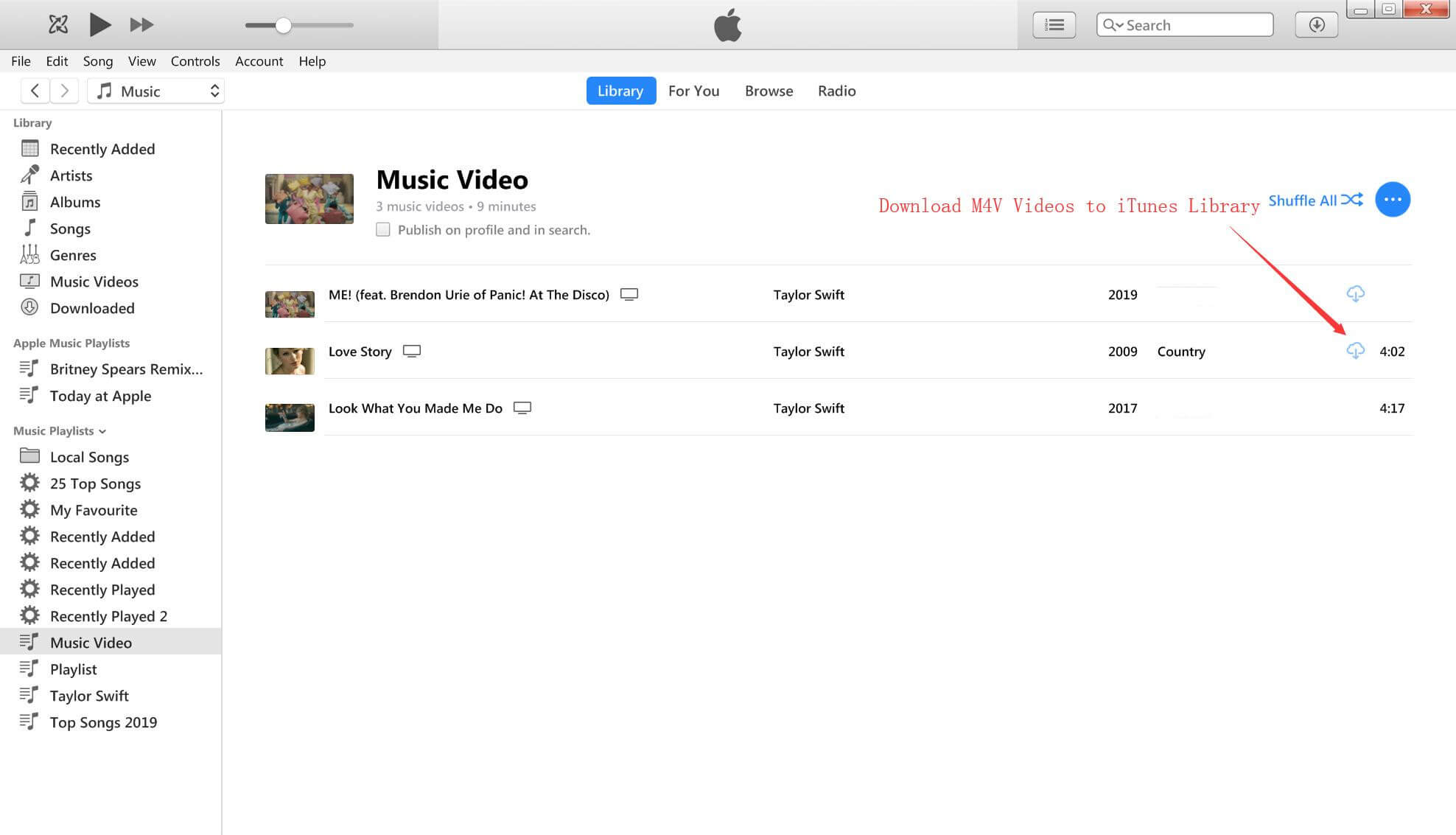Select Taylor Swift playlist in sidebar
The width and height of the screenshot is (1456, 835).
click(90, 694)
